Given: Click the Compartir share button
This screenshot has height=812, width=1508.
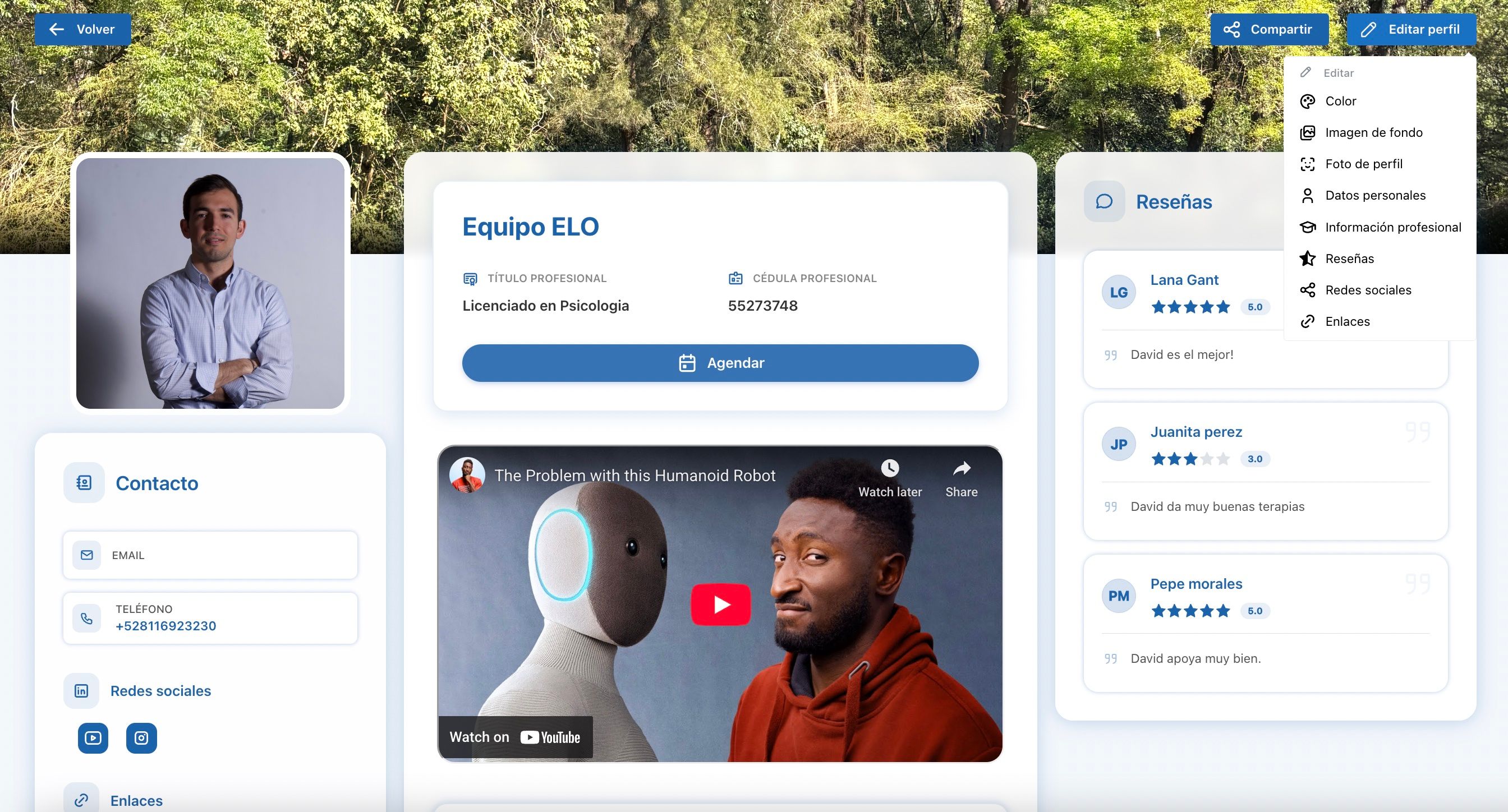Looking at the screenshot, I should [1269, 29].
